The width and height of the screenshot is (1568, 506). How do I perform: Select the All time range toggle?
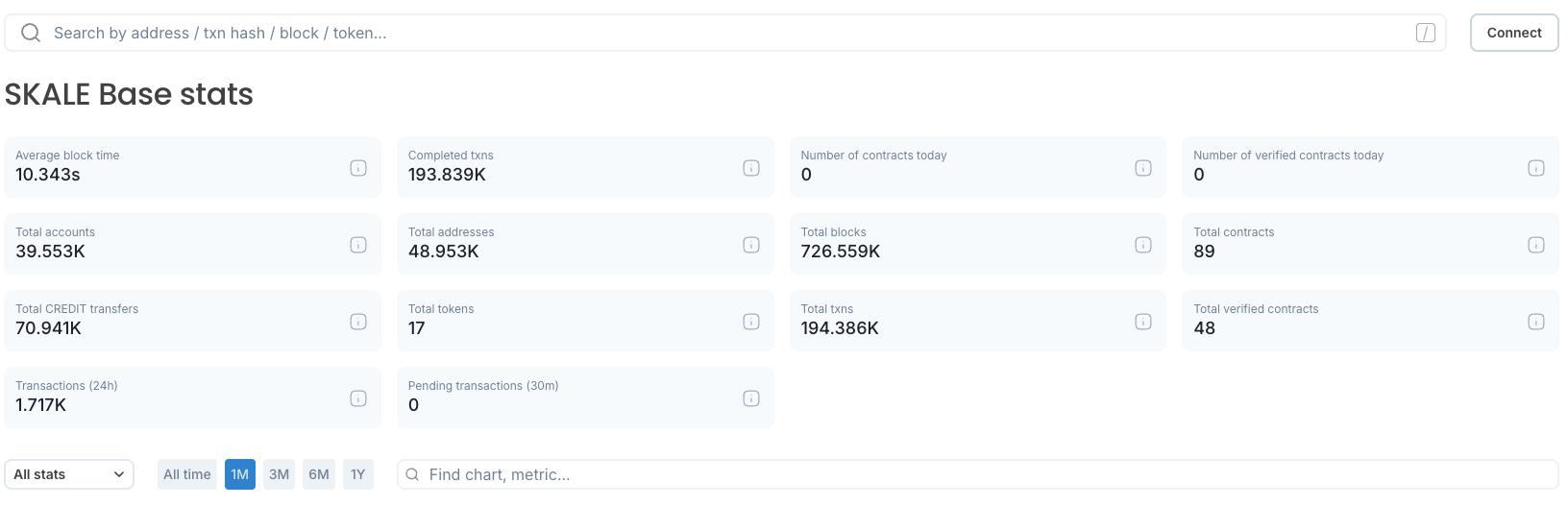tap(186, 474)
